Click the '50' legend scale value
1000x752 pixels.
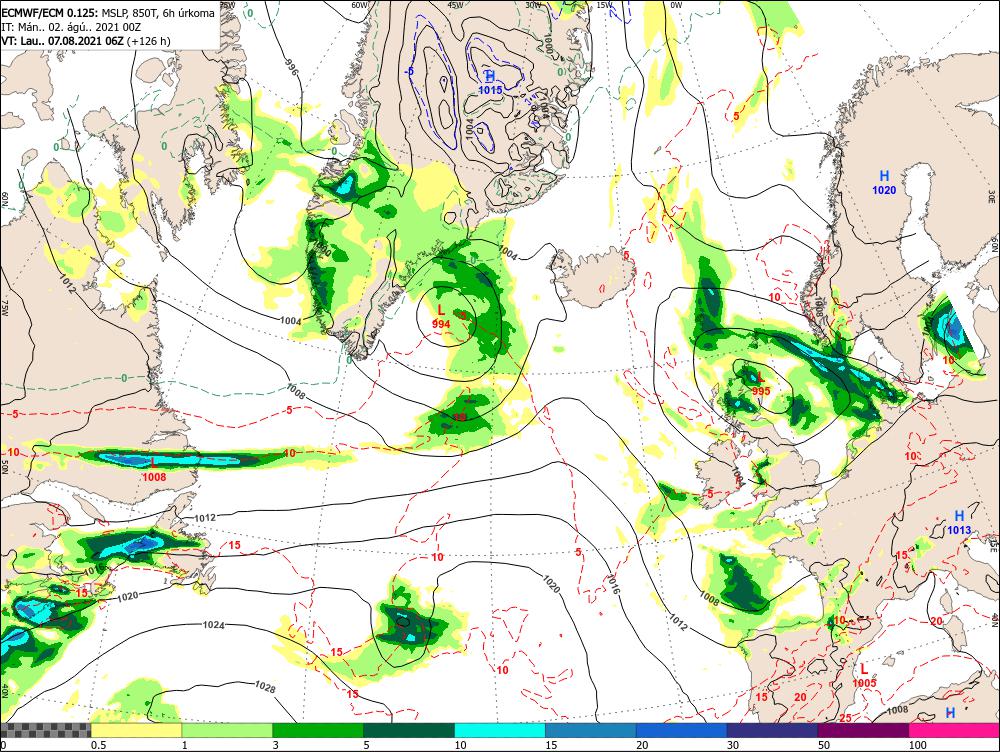(x=825, y=745)
